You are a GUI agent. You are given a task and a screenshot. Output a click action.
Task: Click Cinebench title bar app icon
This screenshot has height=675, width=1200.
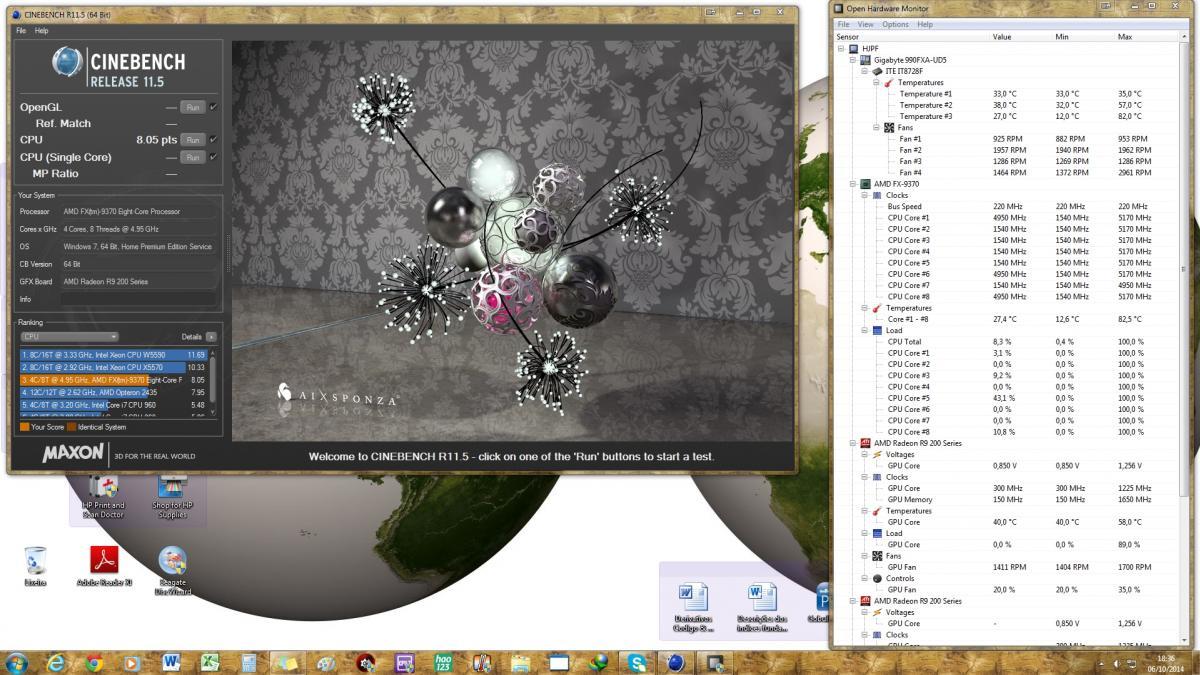coord(16,14)
